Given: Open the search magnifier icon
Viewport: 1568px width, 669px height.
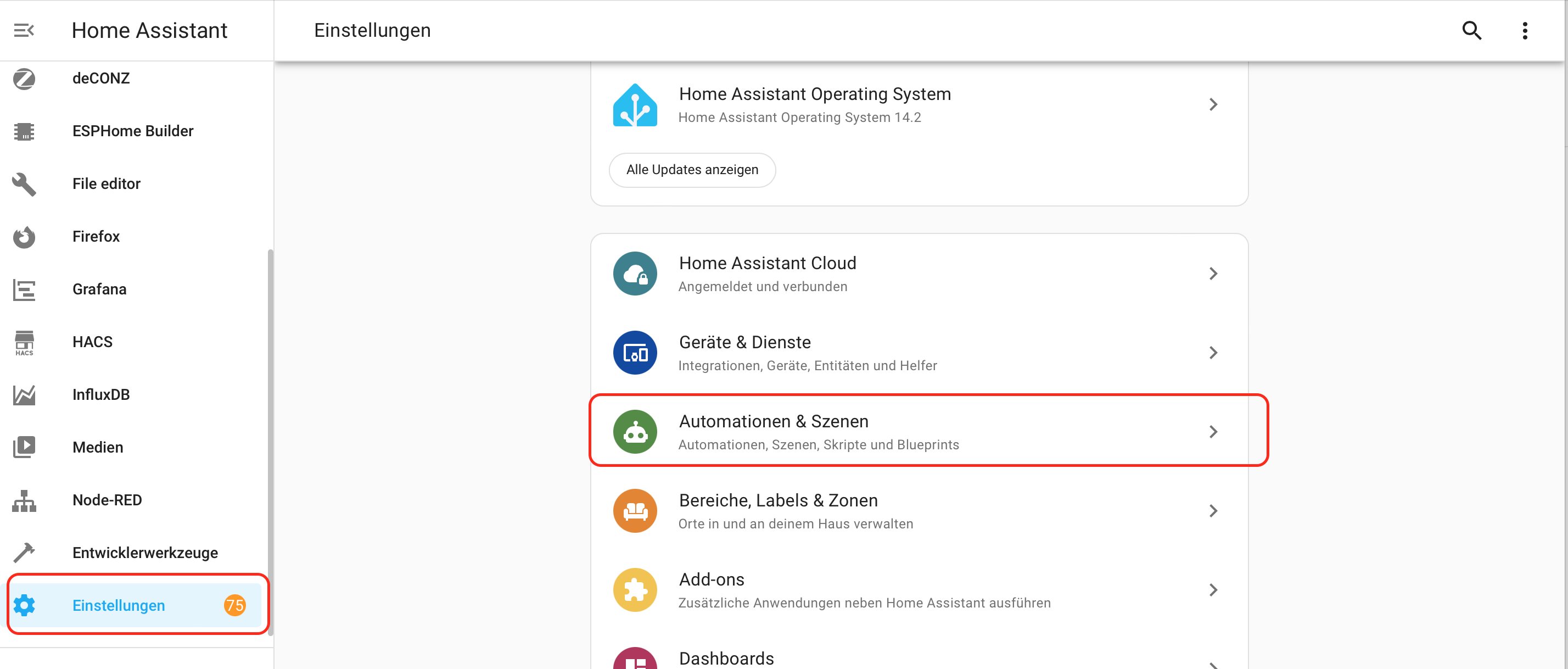Looking at the screenshot, I should [x=1471, y=30].
